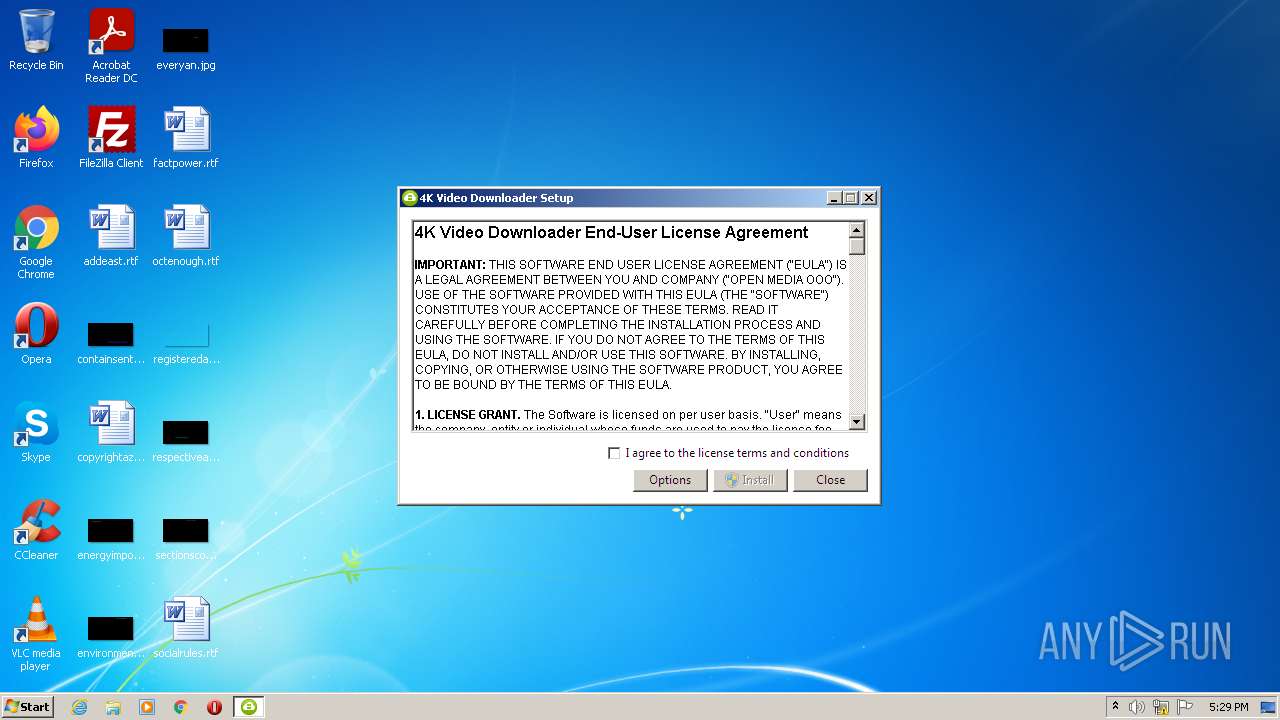The width and height of the screenshot is (1280, 720).
Task: Click the Close button in setup
Action: (830, 480)
